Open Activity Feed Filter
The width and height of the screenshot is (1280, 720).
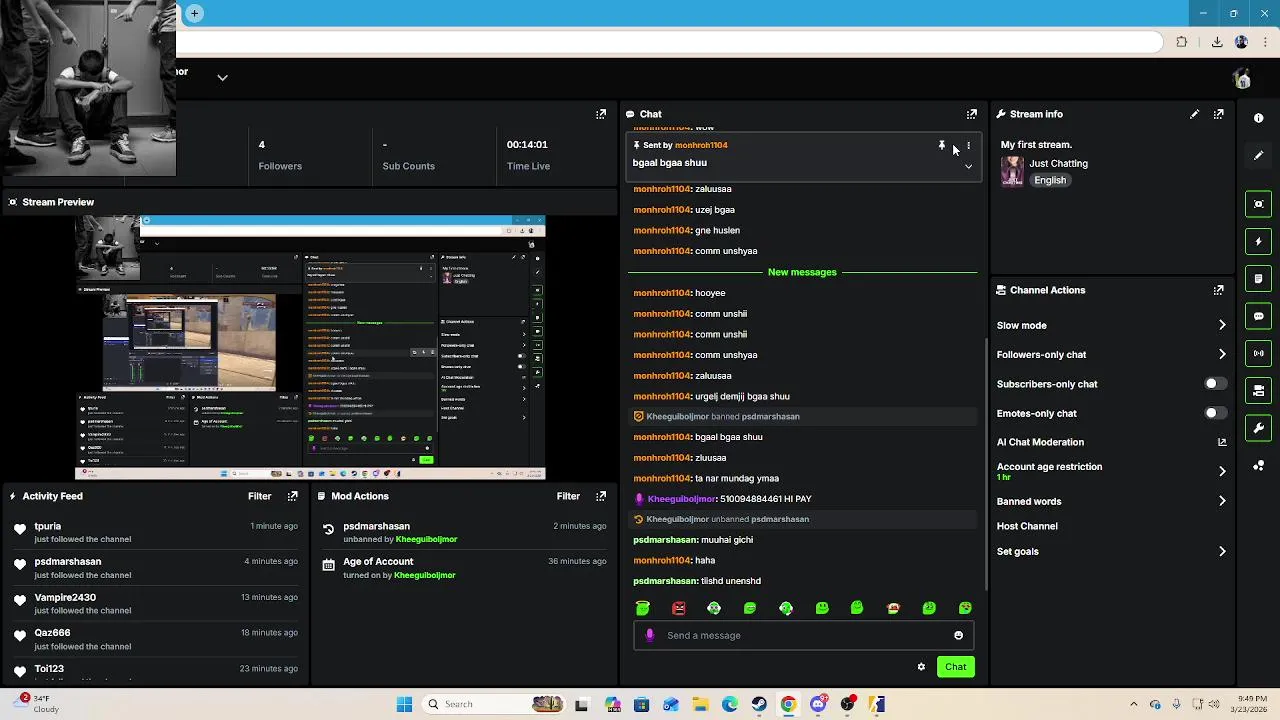pos(259,496)
